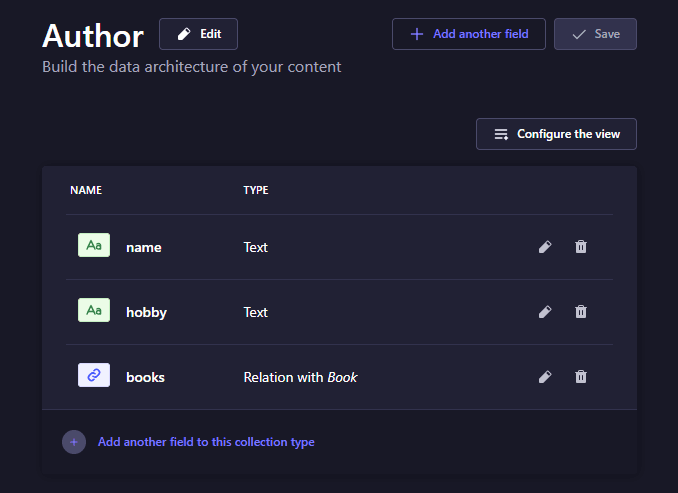Click the round plus icon at table bottom
The height and width of the screenshot is (493, 678).
(74, 442)
